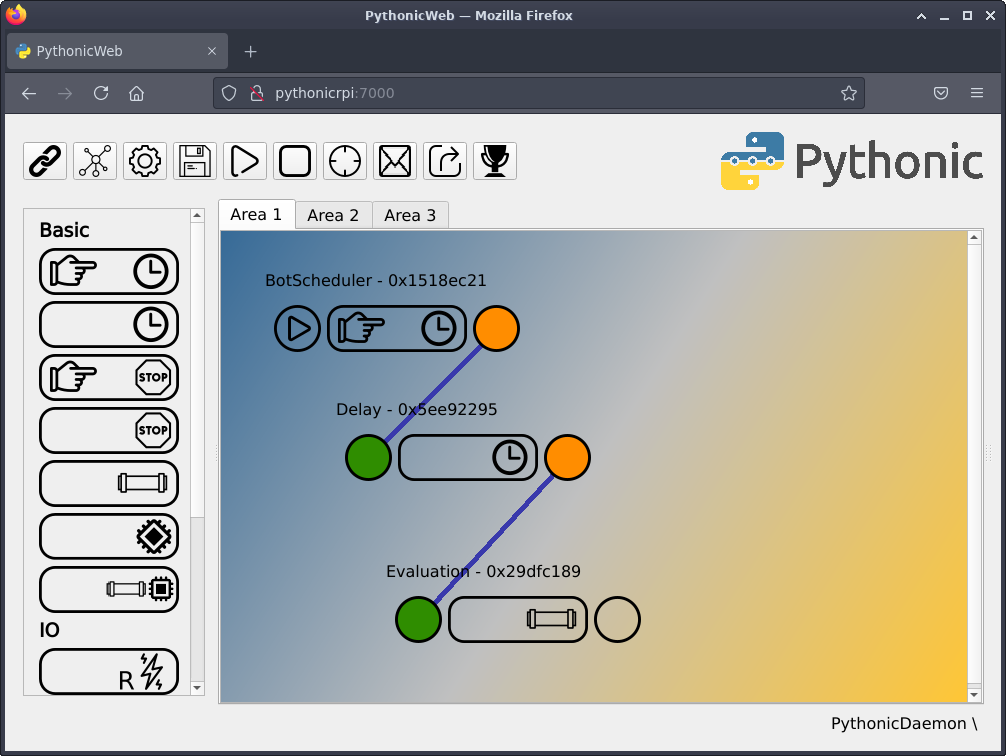Select the hand-and-clock scheduler element in Basic
This screenshot has height=756, width=1006.
coord(109,271)
